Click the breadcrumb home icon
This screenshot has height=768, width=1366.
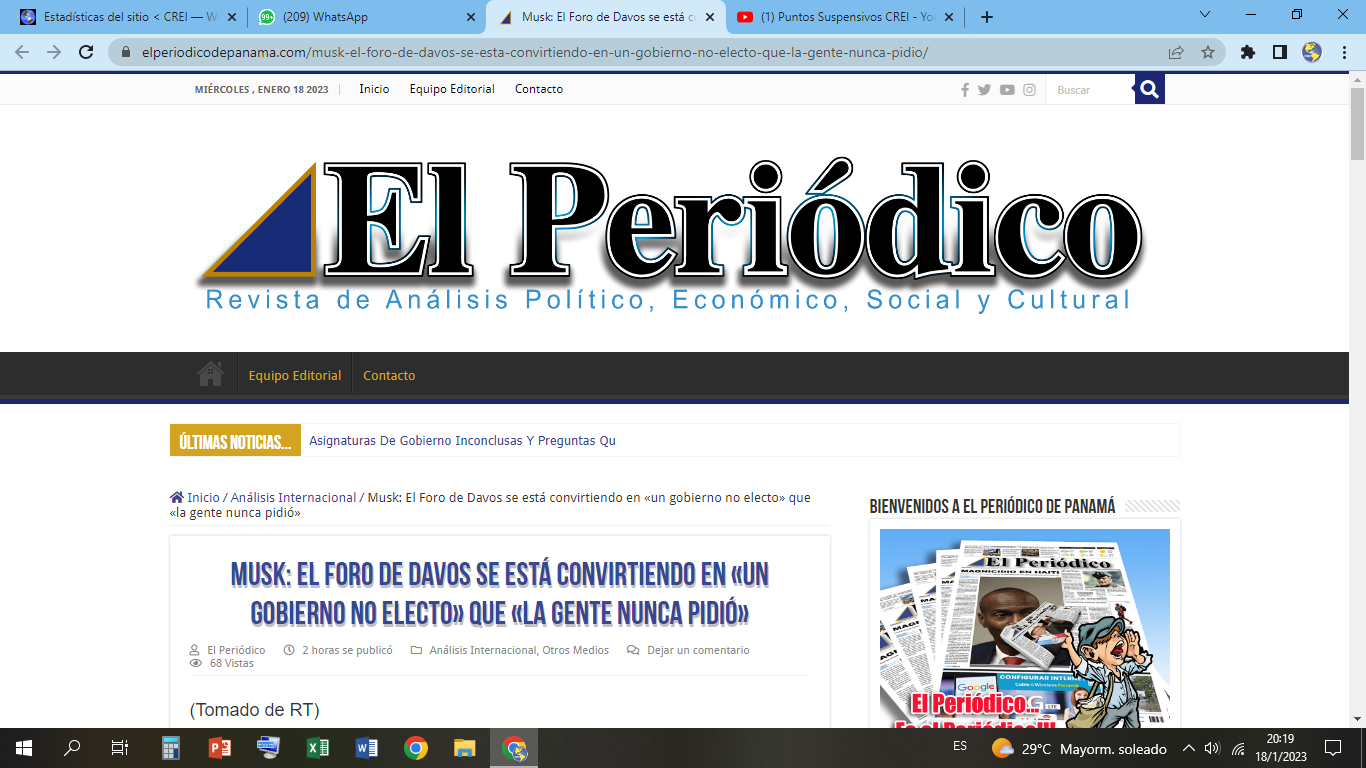click(176, 497)
